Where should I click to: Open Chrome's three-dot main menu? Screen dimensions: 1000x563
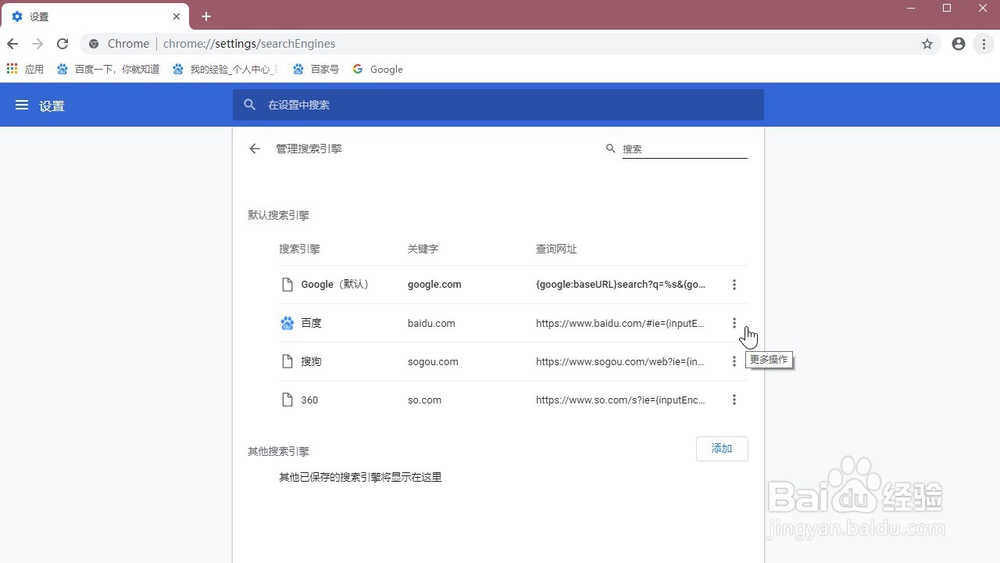[x=983, y=44]
